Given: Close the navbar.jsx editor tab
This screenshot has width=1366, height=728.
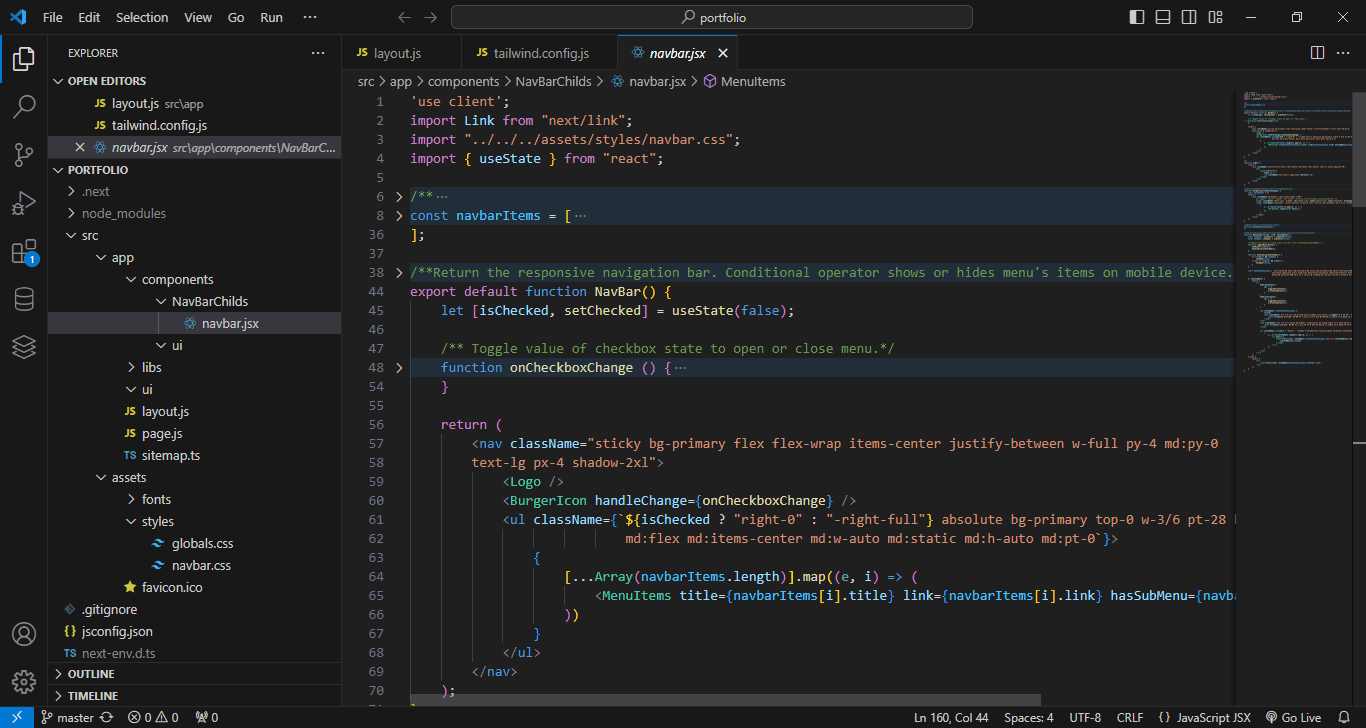Looking at the screenshot, I should click(x=723, y=53).
